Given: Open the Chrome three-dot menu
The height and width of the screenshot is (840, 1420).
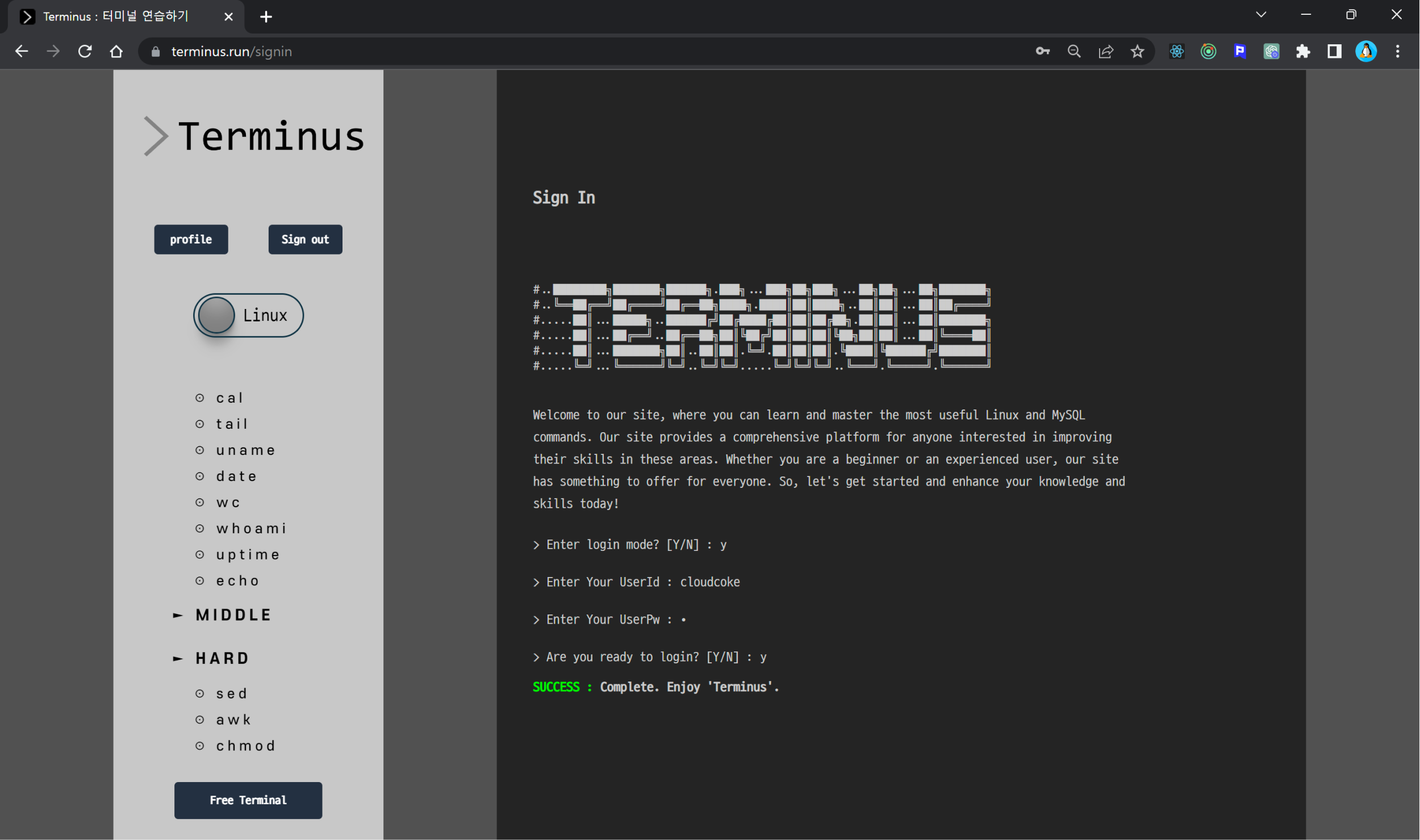Looking at the screenshot, I should (1398, 52).
